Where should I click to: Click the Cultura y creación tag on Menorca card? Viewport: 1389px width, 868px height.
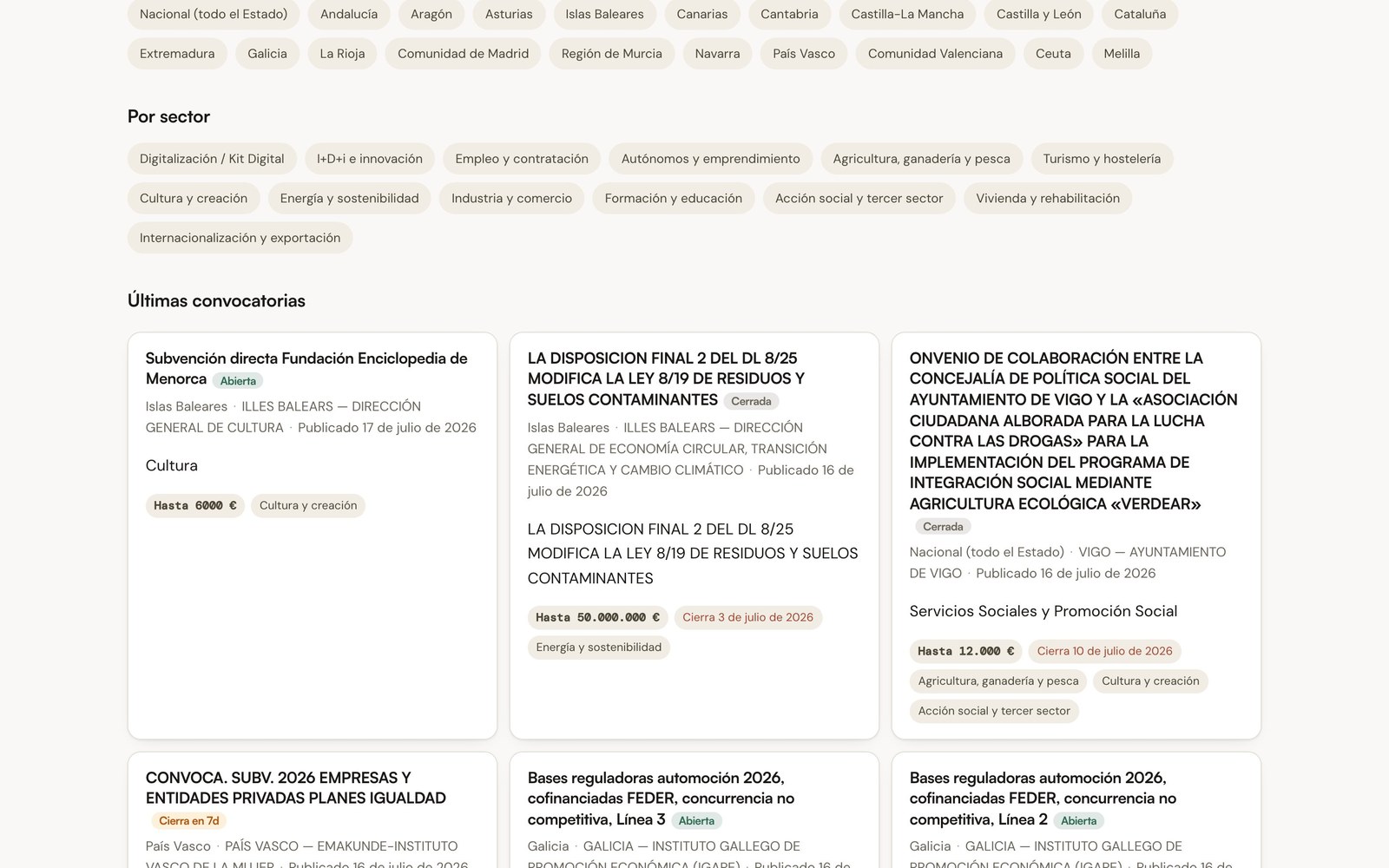point(308,506)
